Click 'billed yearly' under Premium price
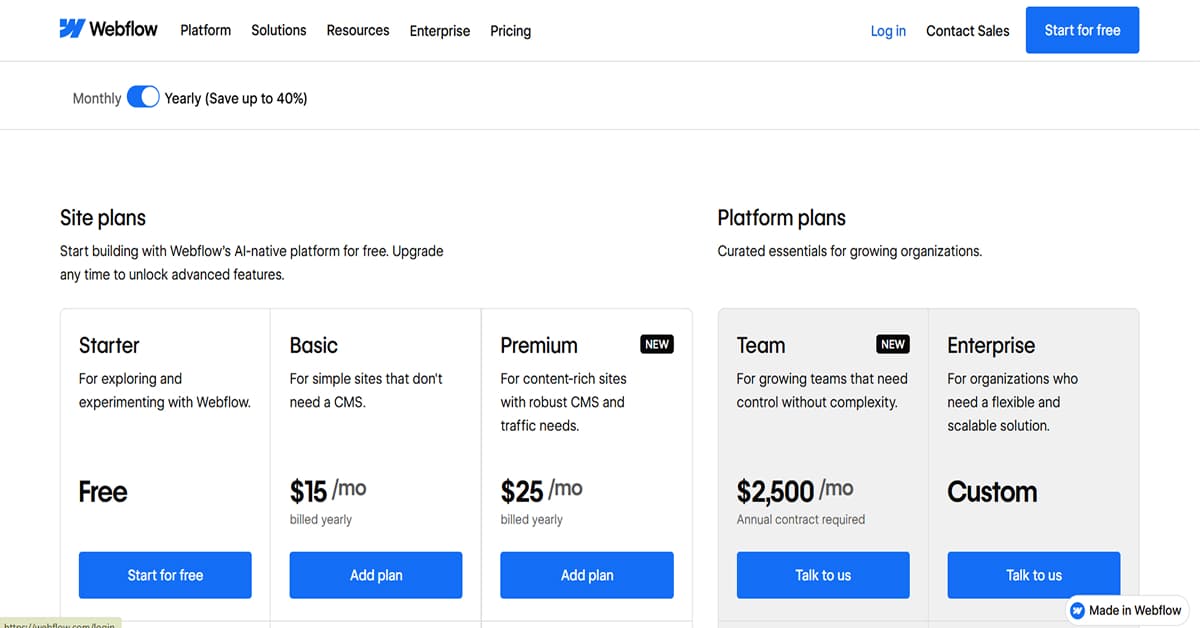The height and width of the screenshot is (628, 1200). pyautogui.click(x=532, y=520)
